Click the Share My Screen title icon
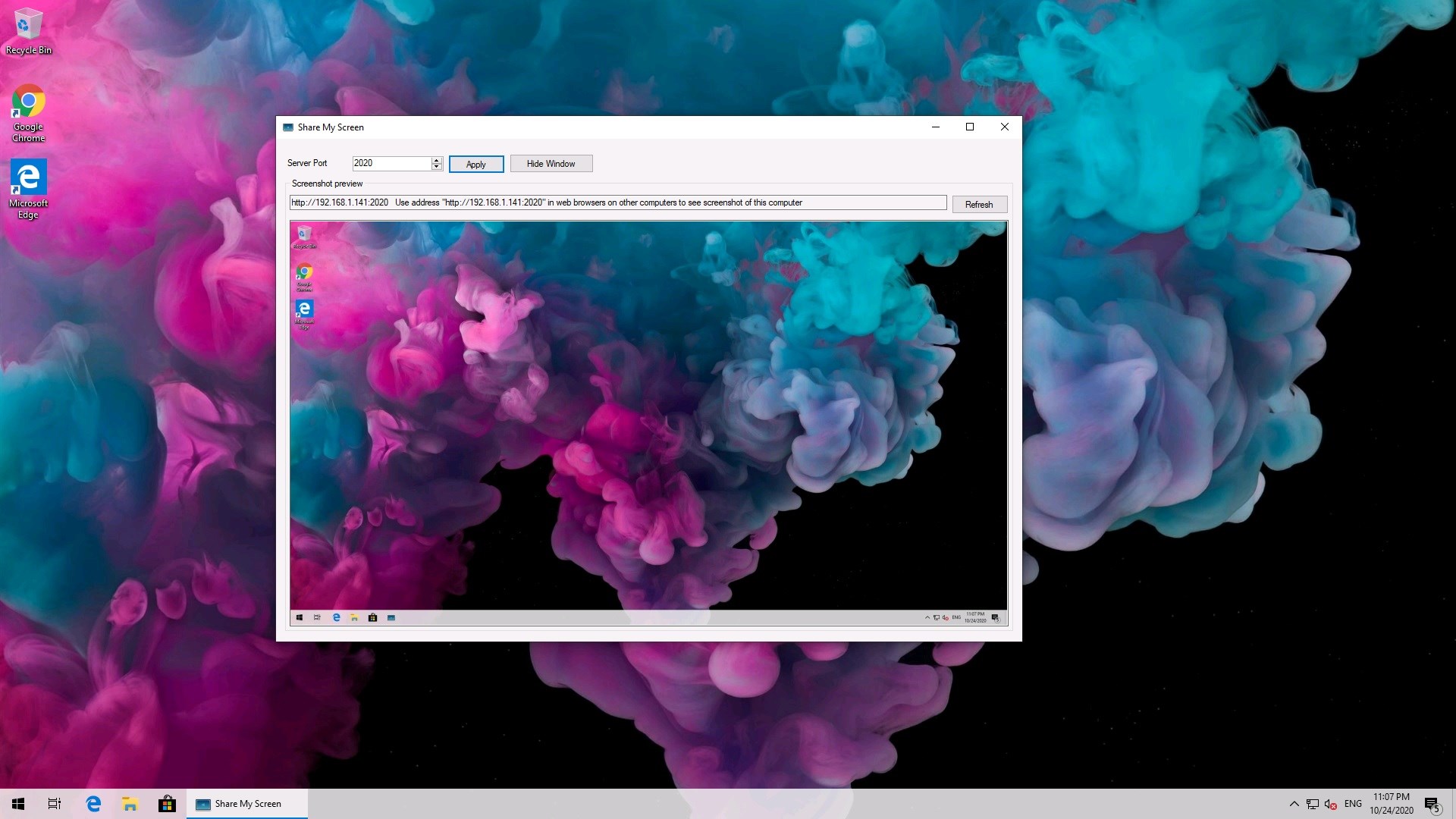1456x819 pixels. (x=288, y=127)
